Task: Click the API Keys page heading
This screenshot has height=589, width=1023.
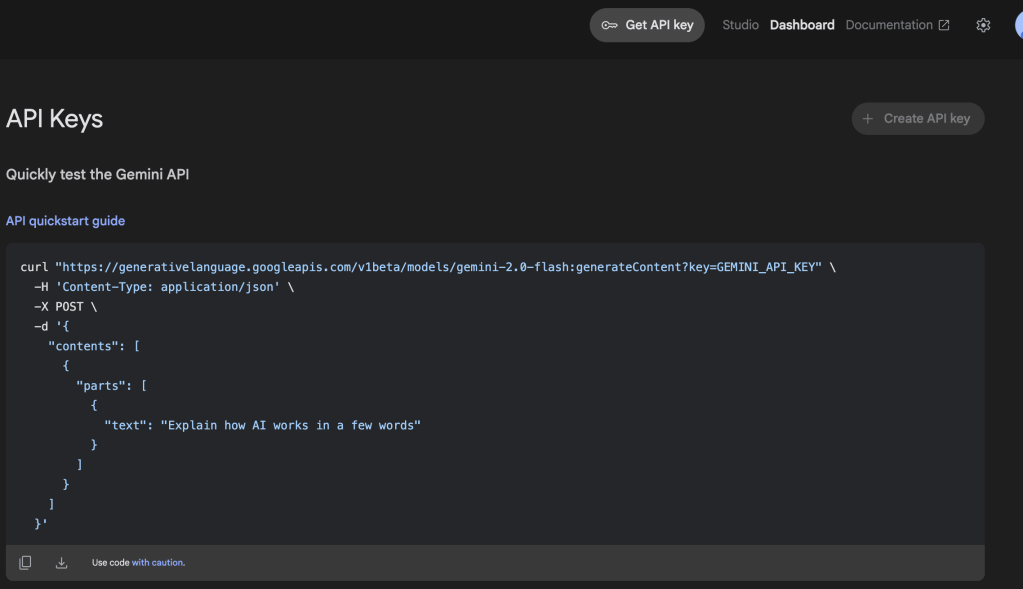Action: pyautogui.click(x=55, y=119)
